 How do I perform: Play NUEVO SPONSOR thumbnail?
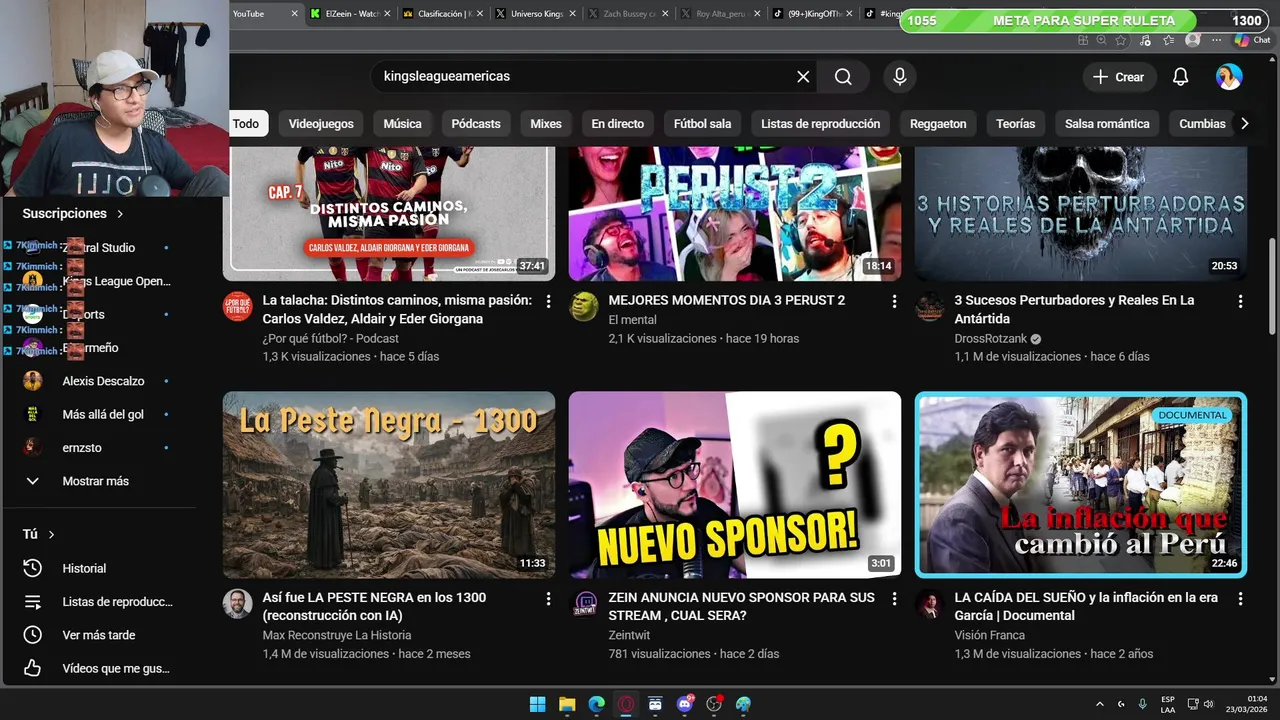(735, 485)
